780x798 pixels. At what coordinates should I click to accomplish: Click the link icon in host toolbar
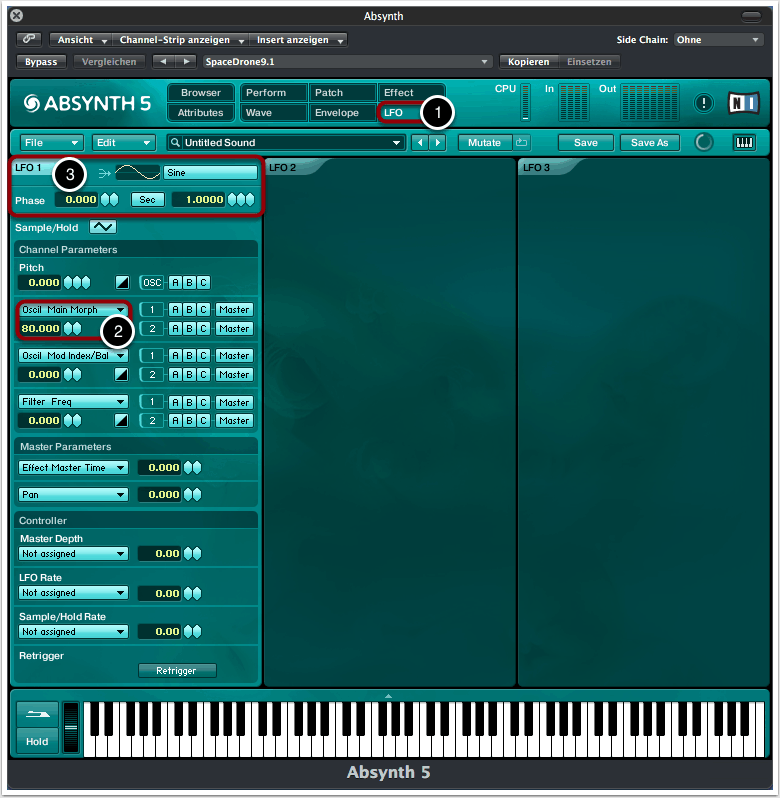point(29,40)
